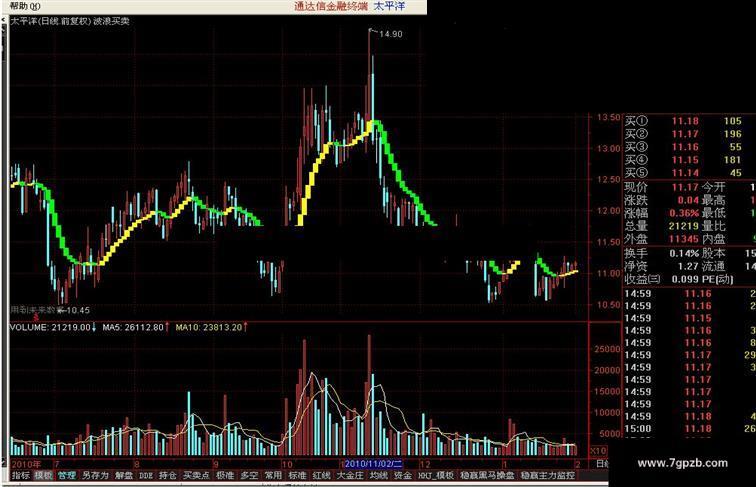Viewport: 756px width, 487px height.
Task: Switch to the 均线 template
Action: (379, 475)
